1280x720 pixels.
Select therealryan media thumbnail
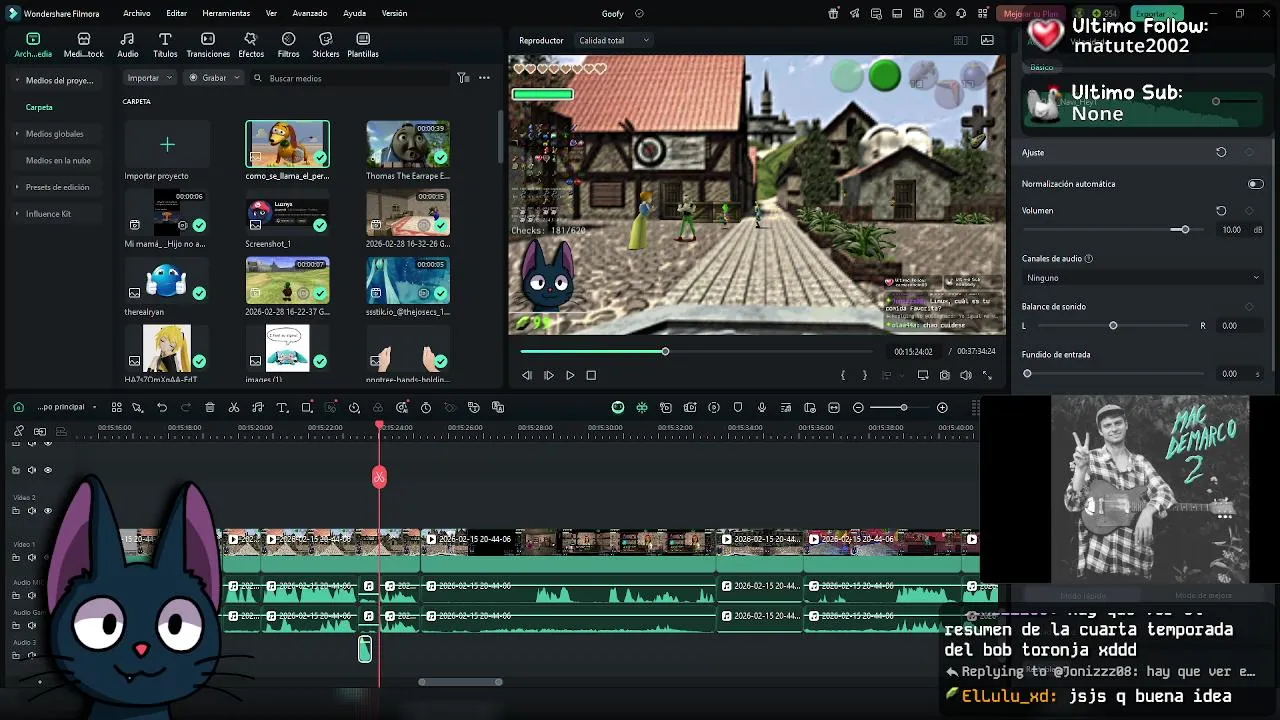coord(167,280)
